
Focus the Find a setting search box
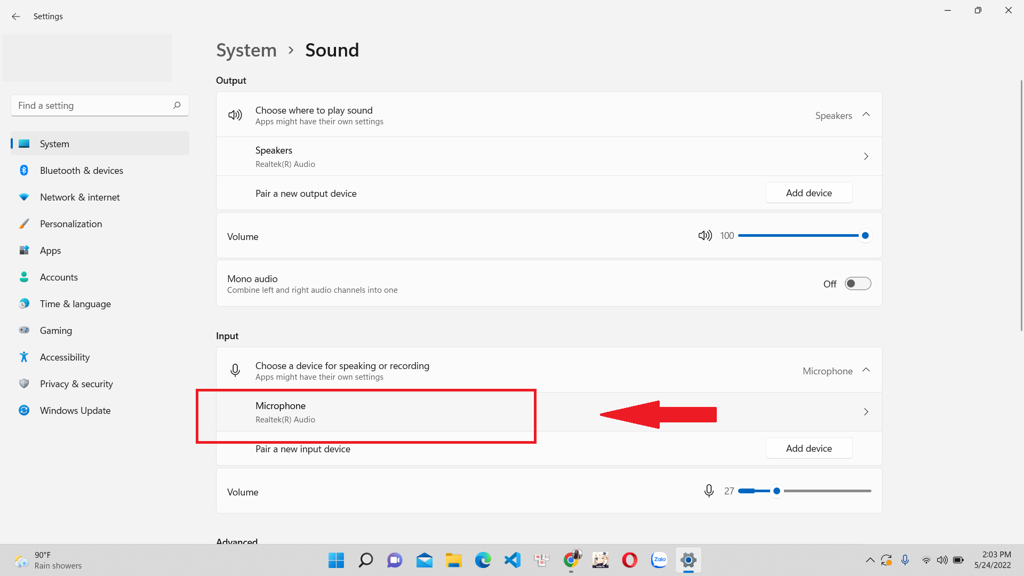click(100, 105)
